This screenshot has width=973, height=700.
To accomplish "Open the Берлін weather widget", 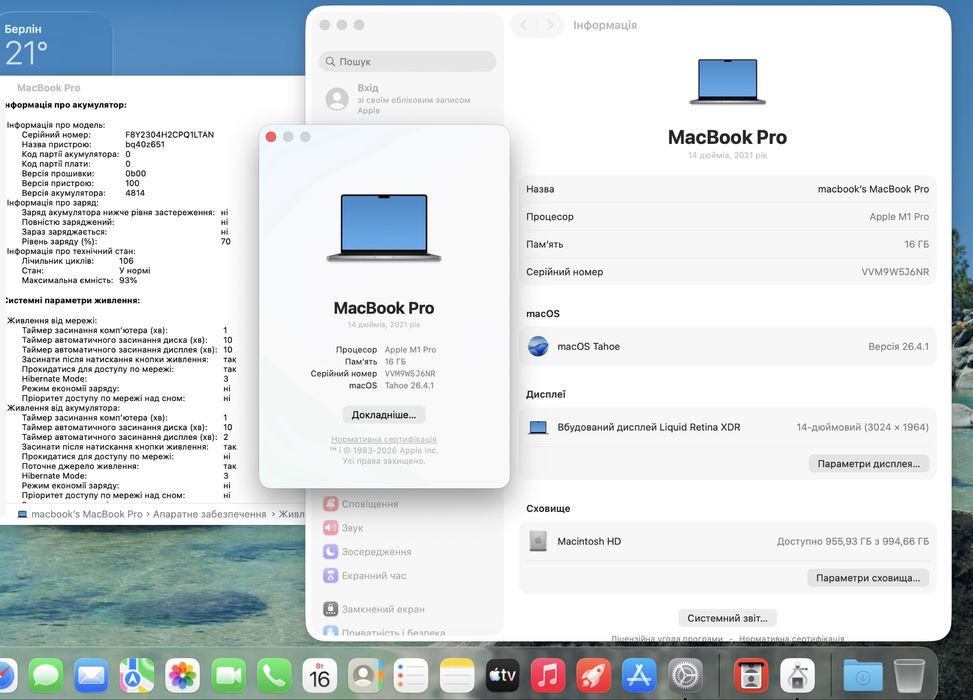I will click(56, 43).
